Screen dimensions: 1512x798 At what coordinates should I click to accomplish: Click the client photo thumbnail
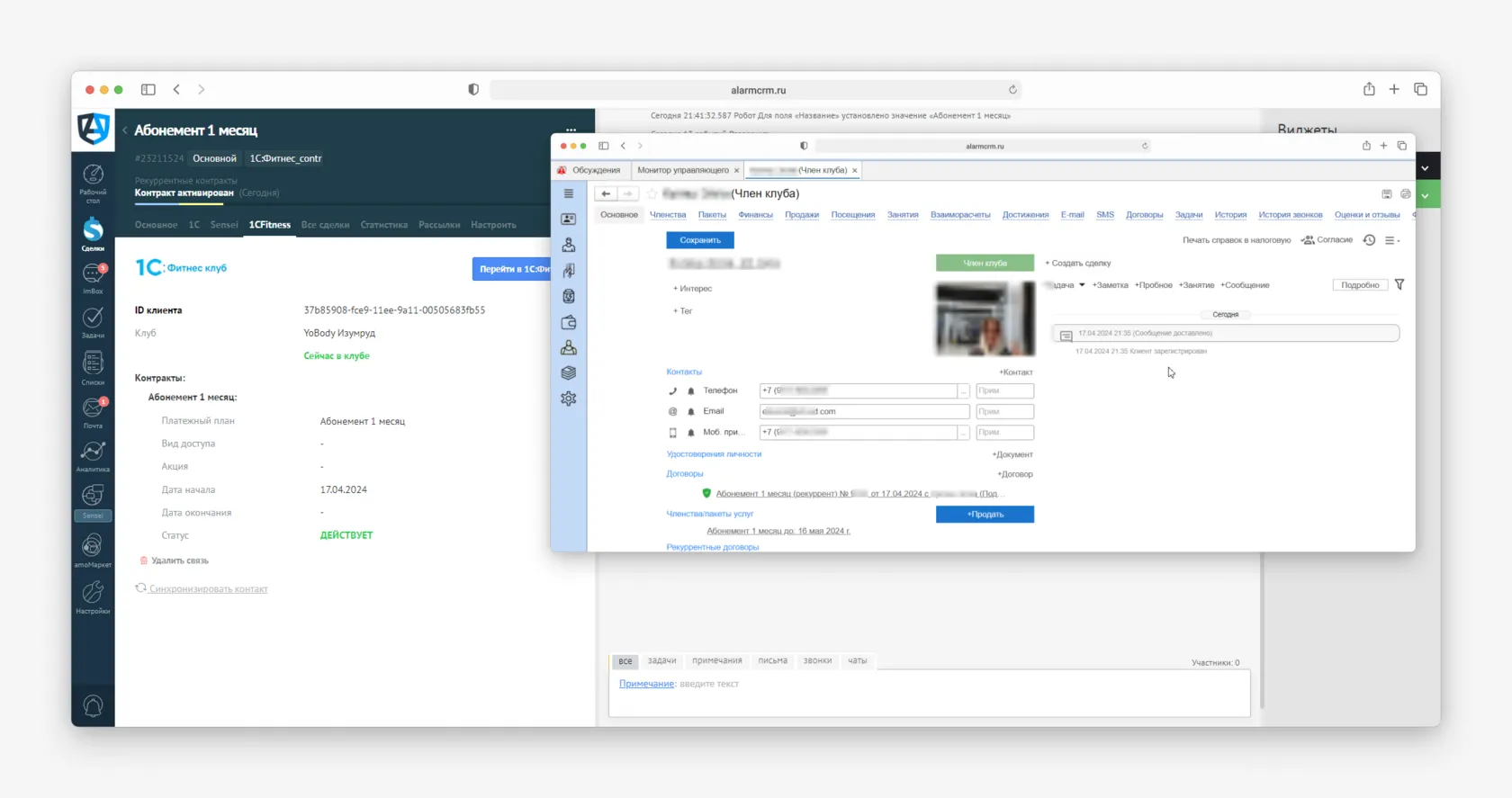point(985,318)
